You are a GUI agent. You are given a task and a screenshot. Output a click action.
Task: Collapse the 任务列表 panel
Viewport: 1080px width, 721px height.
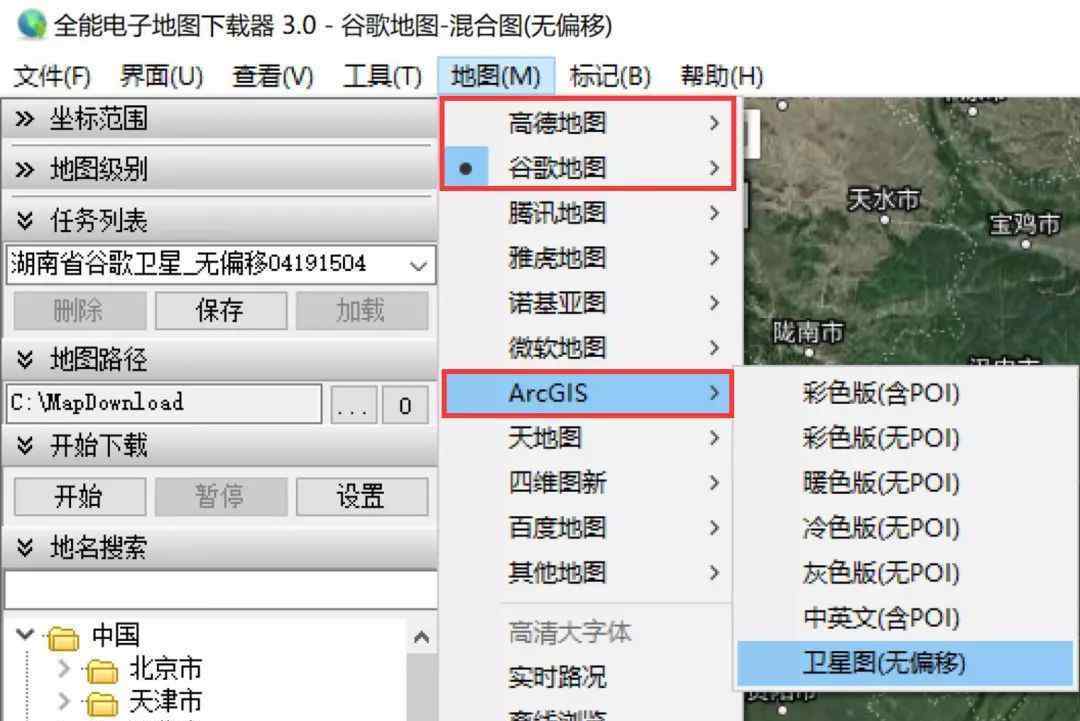tap(25, 220)
